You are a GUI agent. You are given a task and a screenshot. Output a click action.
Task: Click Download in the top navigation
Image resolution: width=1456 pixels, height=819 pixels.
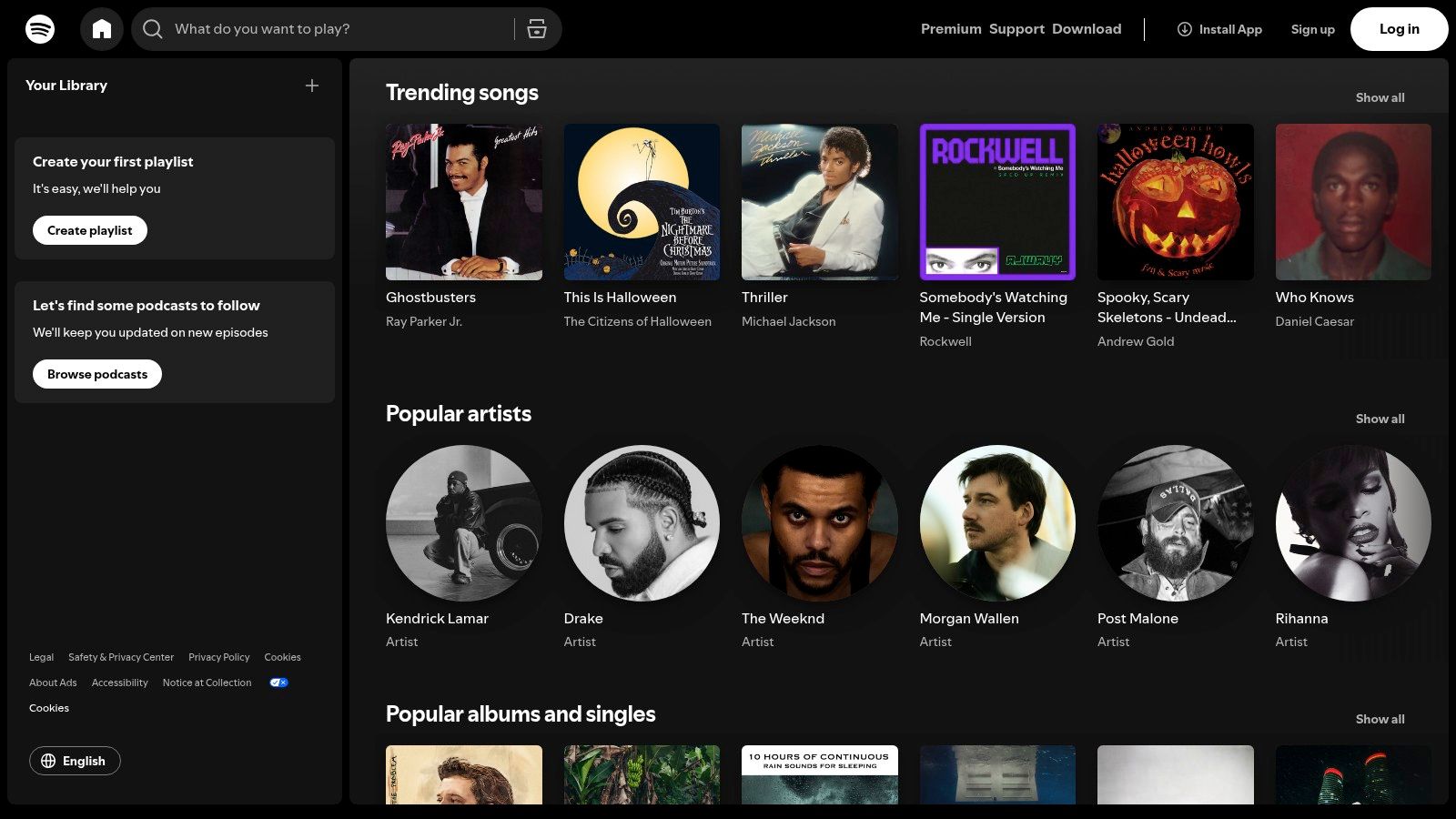point(1087,28)
